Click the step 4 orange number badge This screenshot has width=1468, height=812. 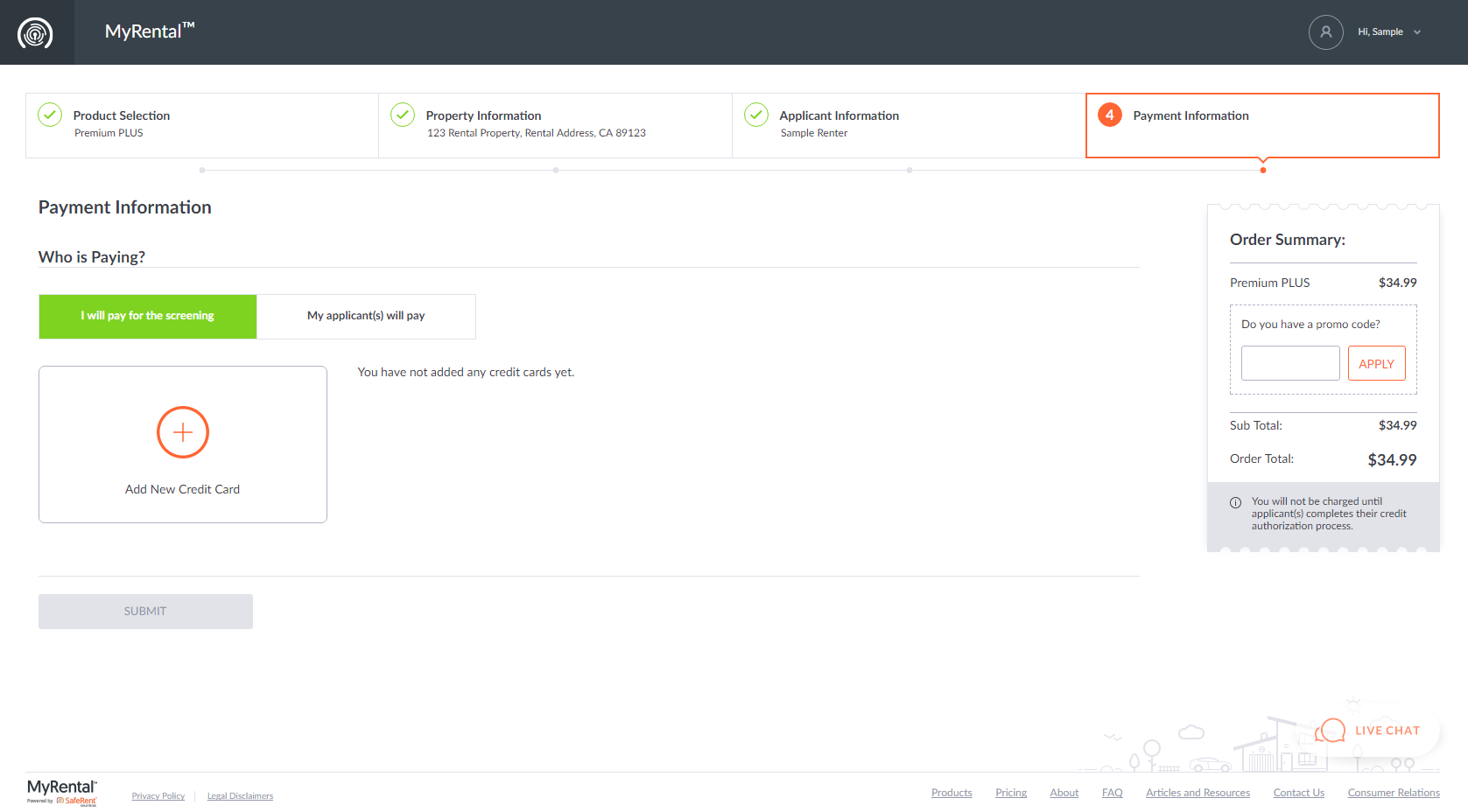1110,115
